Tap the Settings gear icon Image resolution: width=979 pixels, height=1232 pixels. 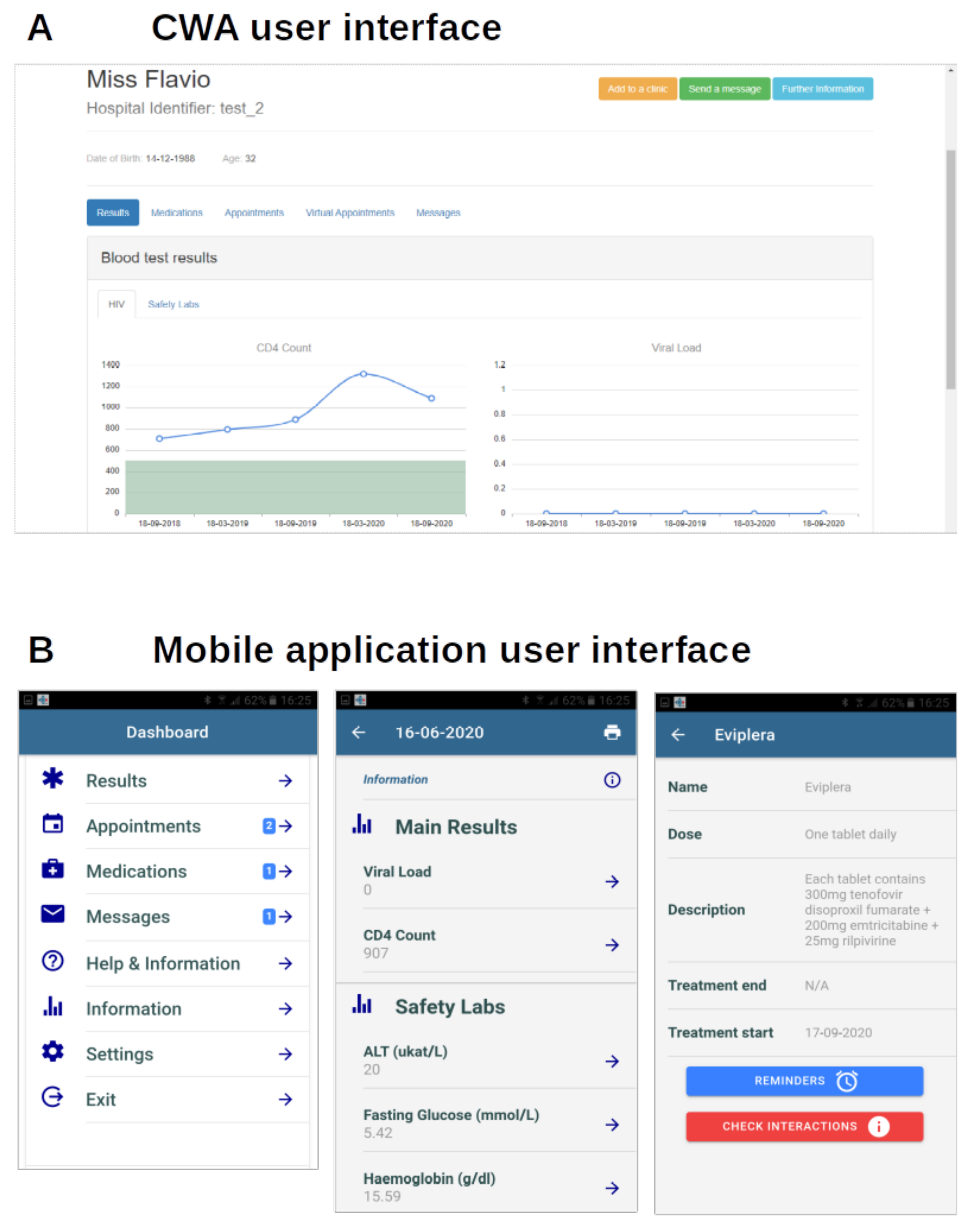click(53, 1051)
